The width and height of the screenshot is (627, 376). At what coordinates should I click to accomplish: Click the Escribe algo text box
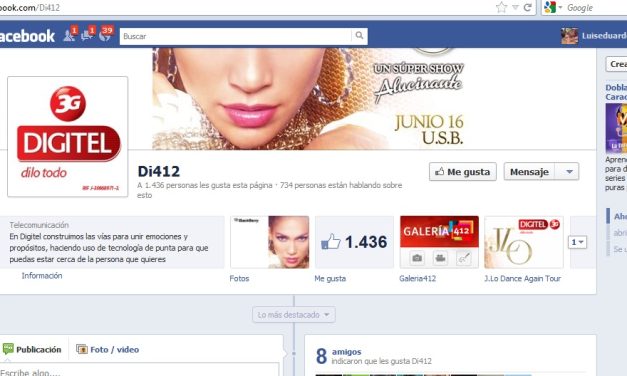[139, 370]
